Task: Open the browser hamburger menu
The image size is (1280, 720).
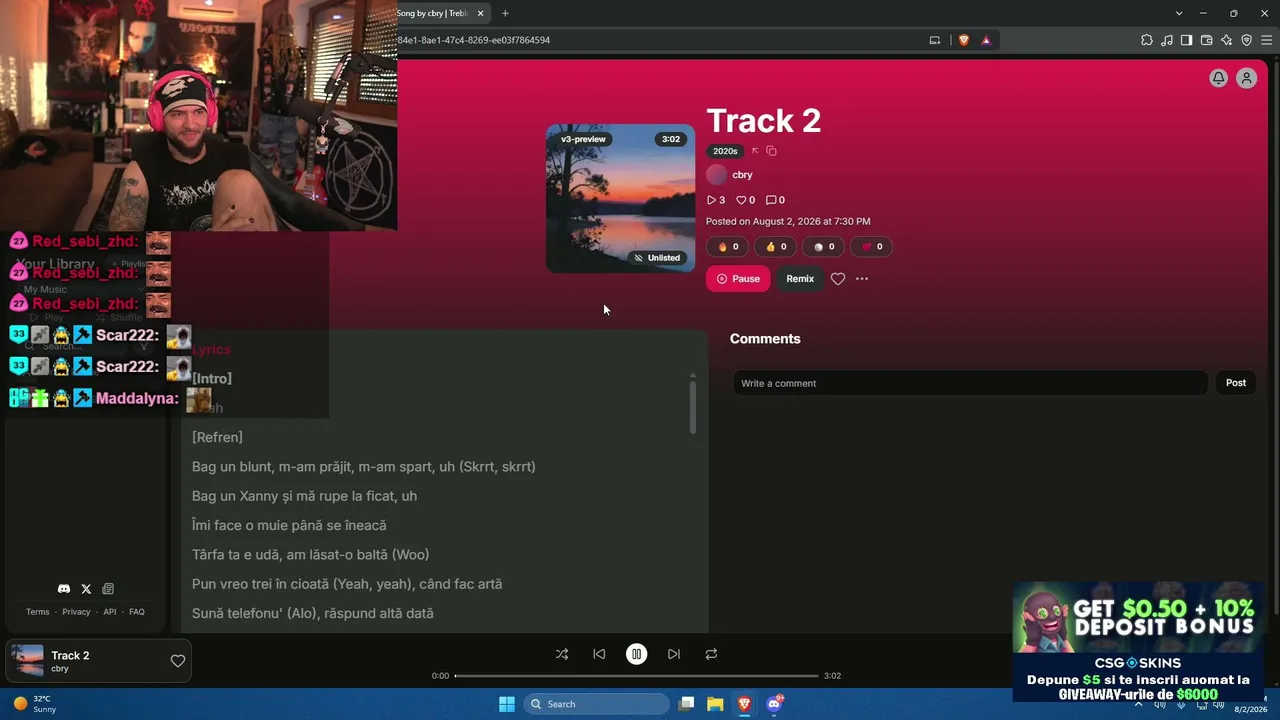Action: (x=1266, y=40)
